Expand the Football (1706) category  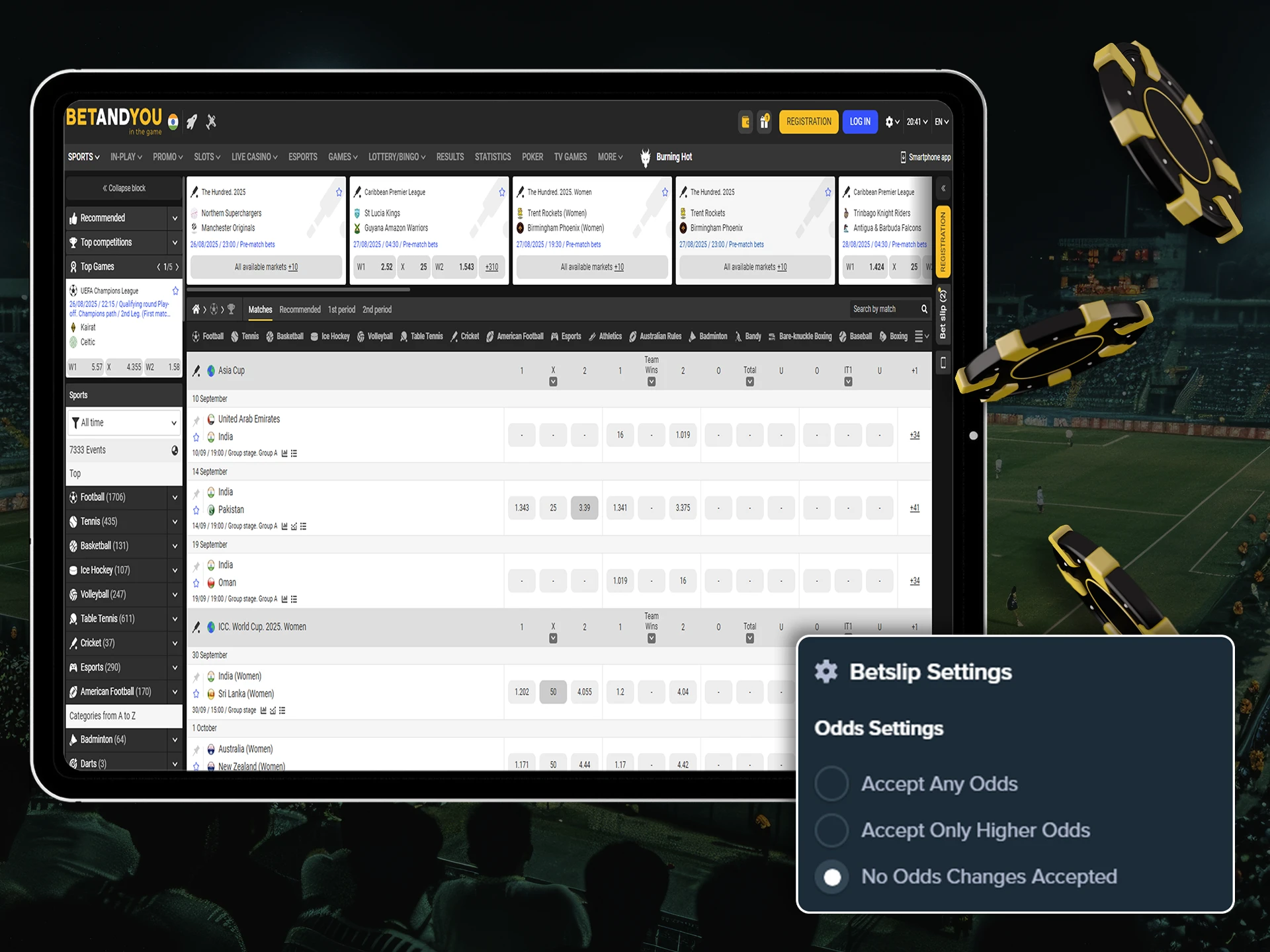point(175,497)
